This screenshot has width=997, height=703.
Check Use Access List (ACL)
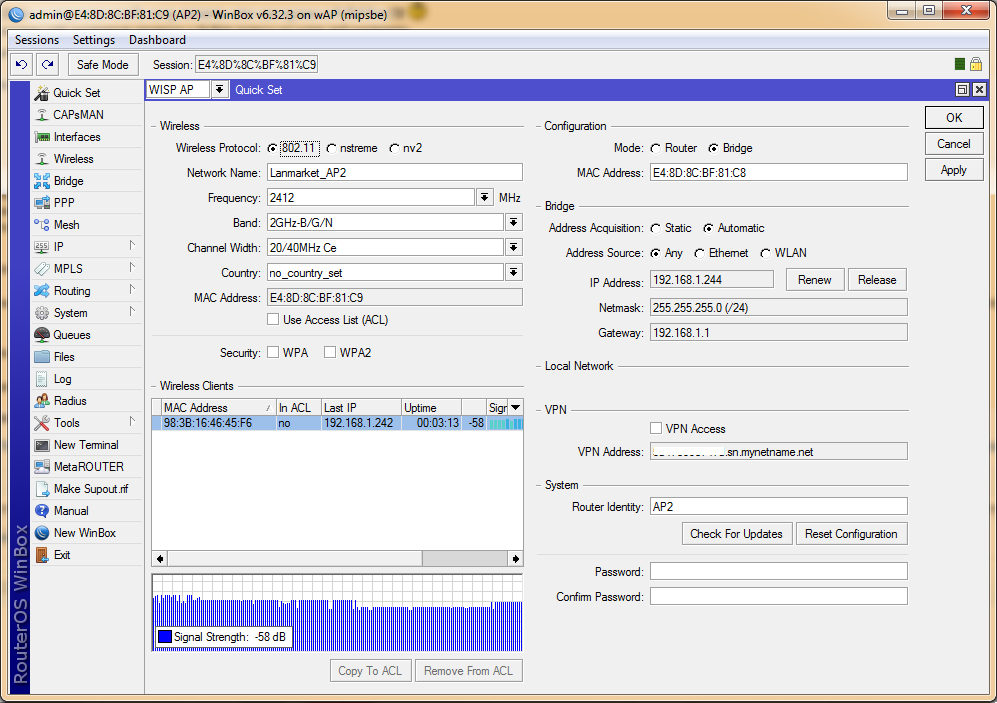pos(273,320)
